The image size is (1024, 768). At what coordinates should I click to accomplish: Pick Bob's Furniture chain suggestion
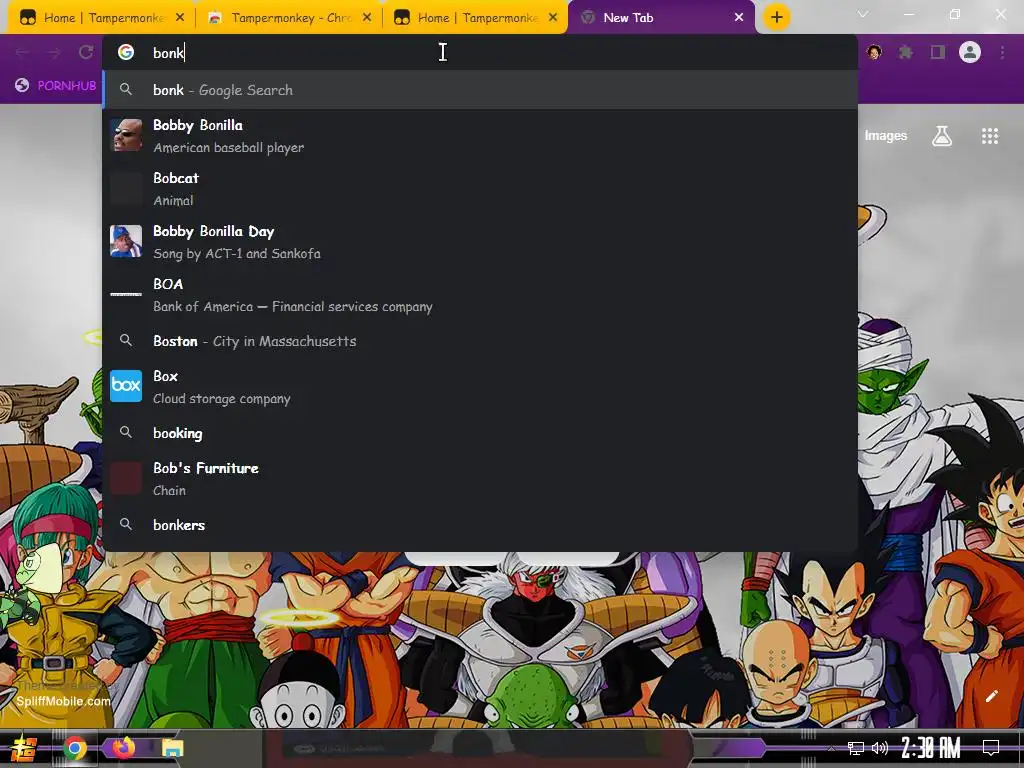click(480, 479)
